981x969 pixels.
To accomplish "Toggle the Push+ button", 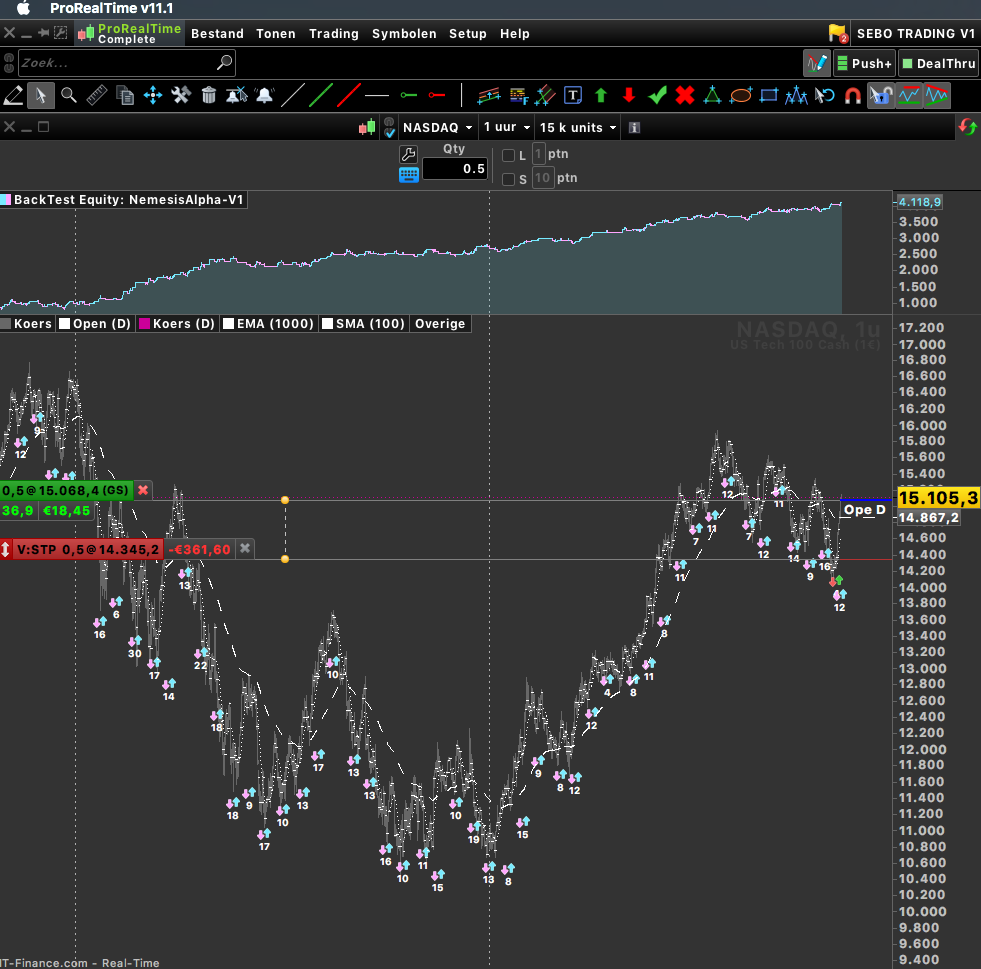I will [864, 63].
